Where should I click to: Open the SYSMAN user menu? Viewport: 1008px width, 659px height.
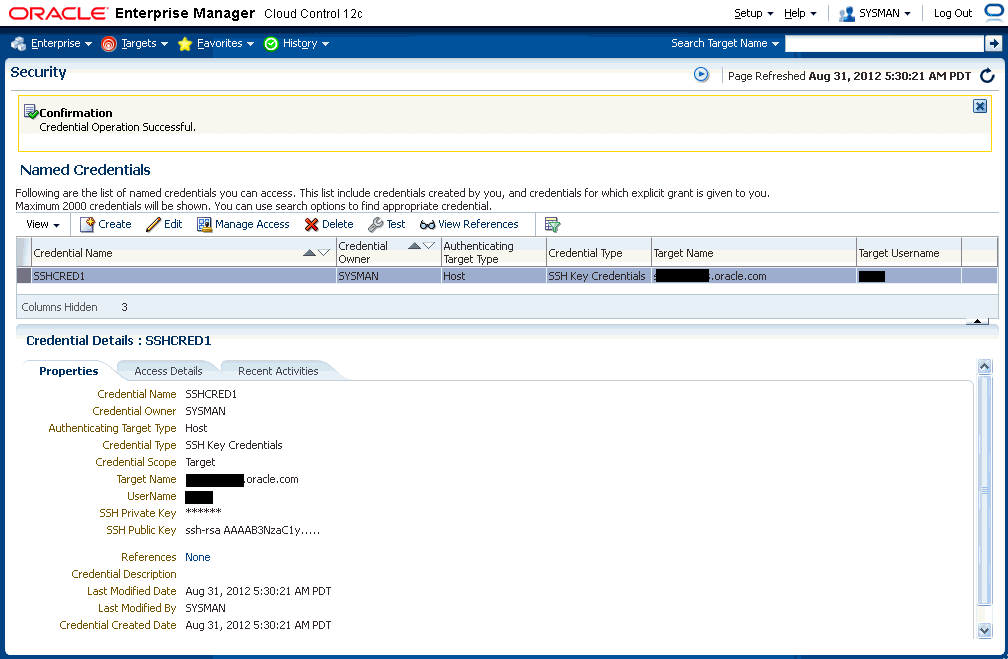pos(875,14)
